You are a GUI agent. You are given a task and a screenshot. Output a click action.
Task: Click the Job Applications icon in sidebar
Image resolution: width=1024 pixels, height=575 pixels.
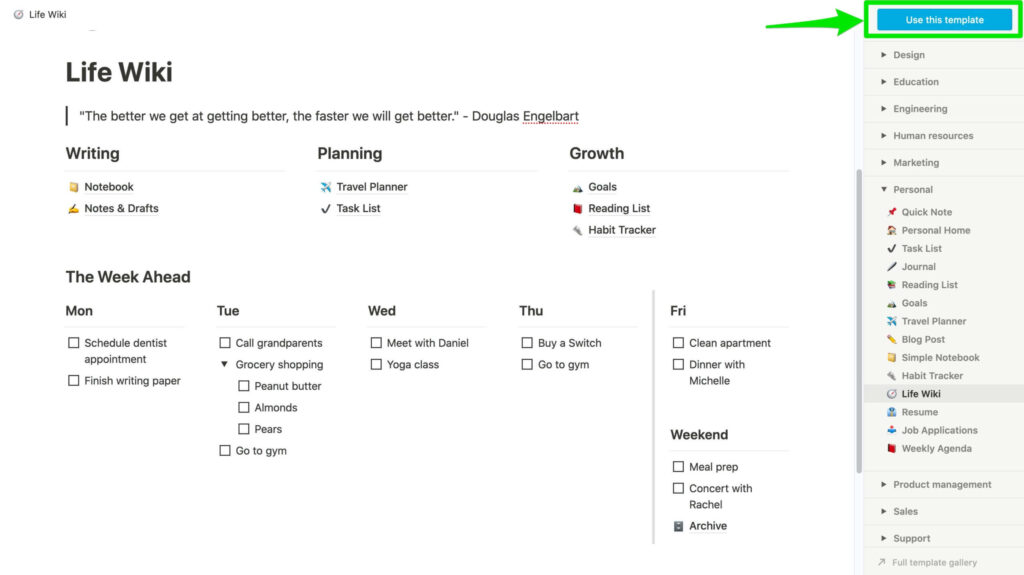tap(891, 430)
